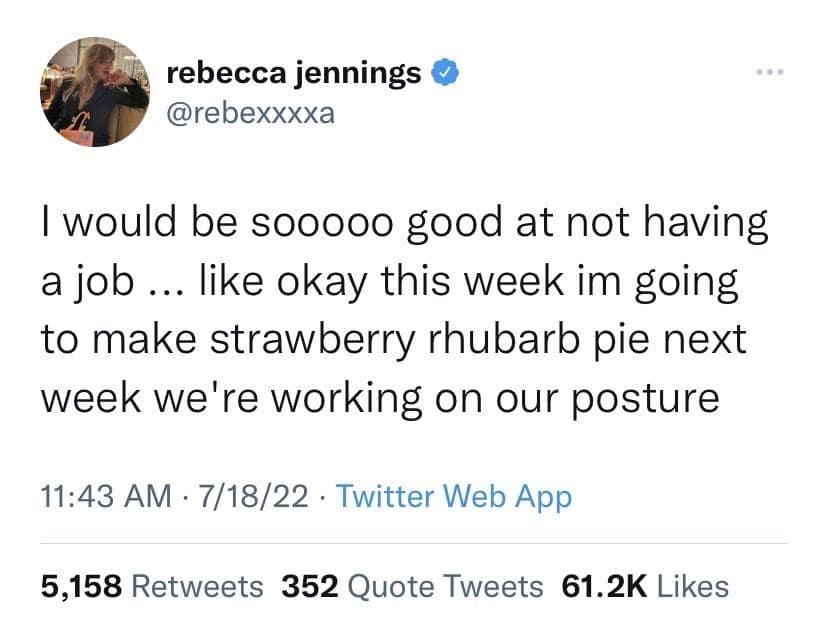Show the 61.2K Likes list
828x626 pixels.
pos(645,586)
